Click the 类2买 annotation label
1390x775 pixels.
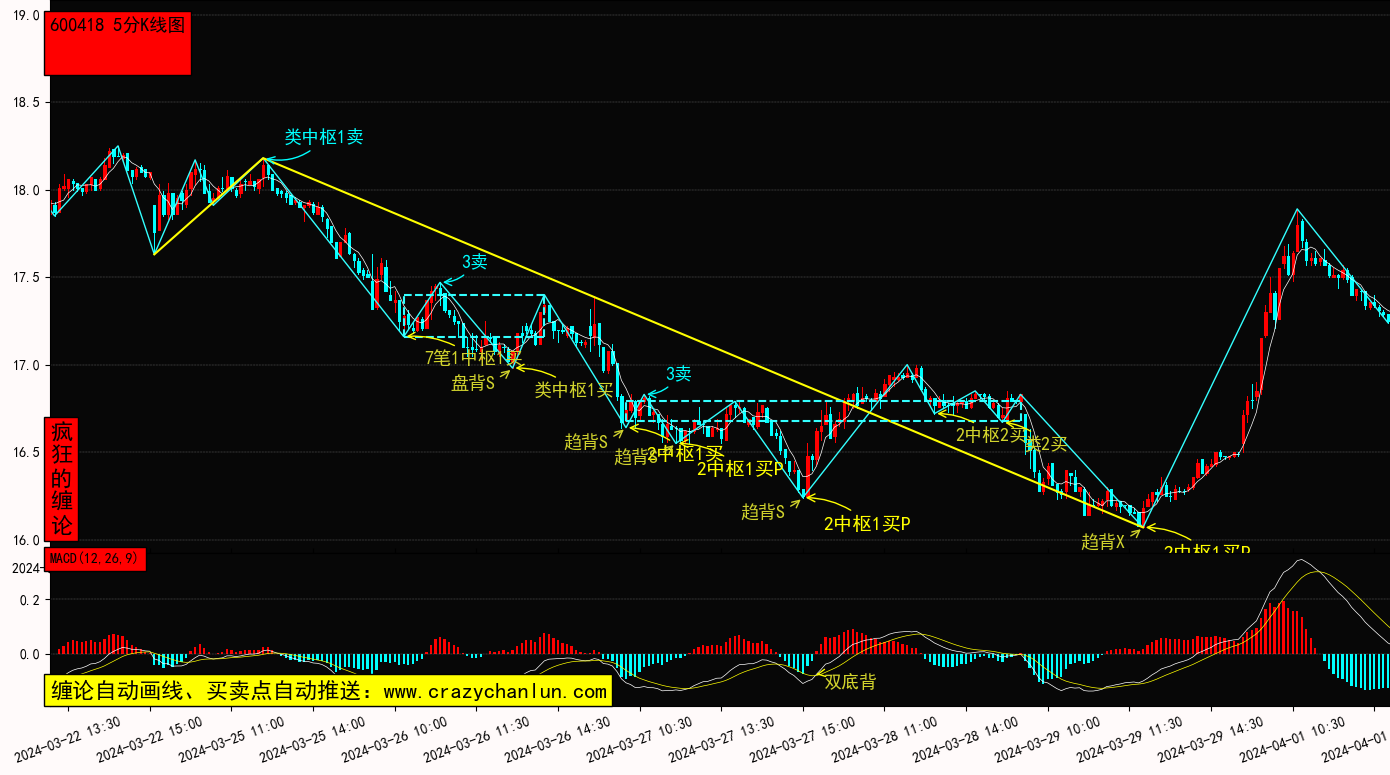click(x=1047, y=444)
